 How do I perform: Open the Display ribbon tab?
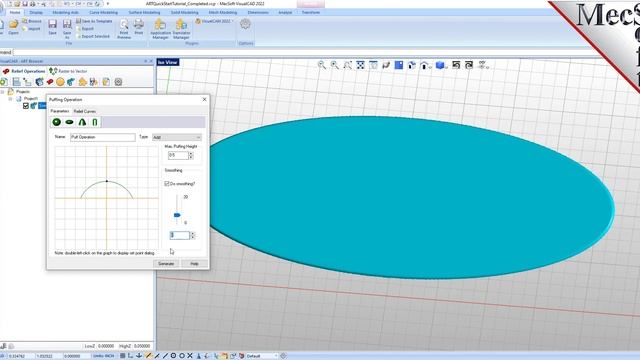36,13
